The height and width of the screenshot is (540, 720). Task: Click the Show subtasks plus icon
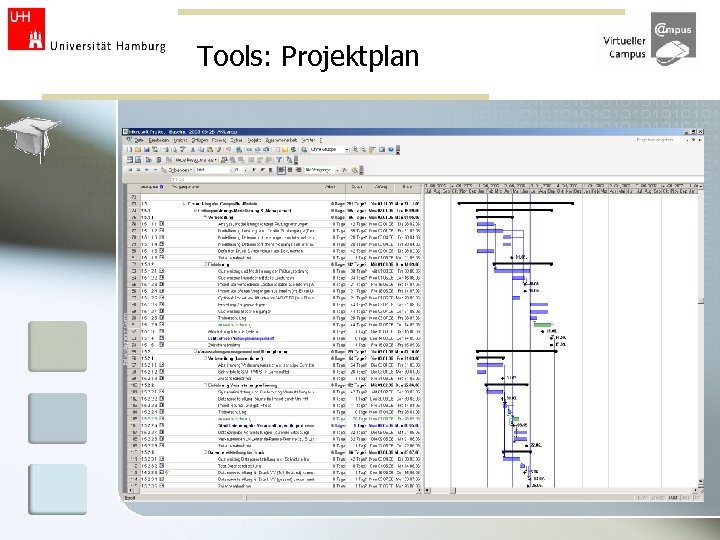[146, 170]
